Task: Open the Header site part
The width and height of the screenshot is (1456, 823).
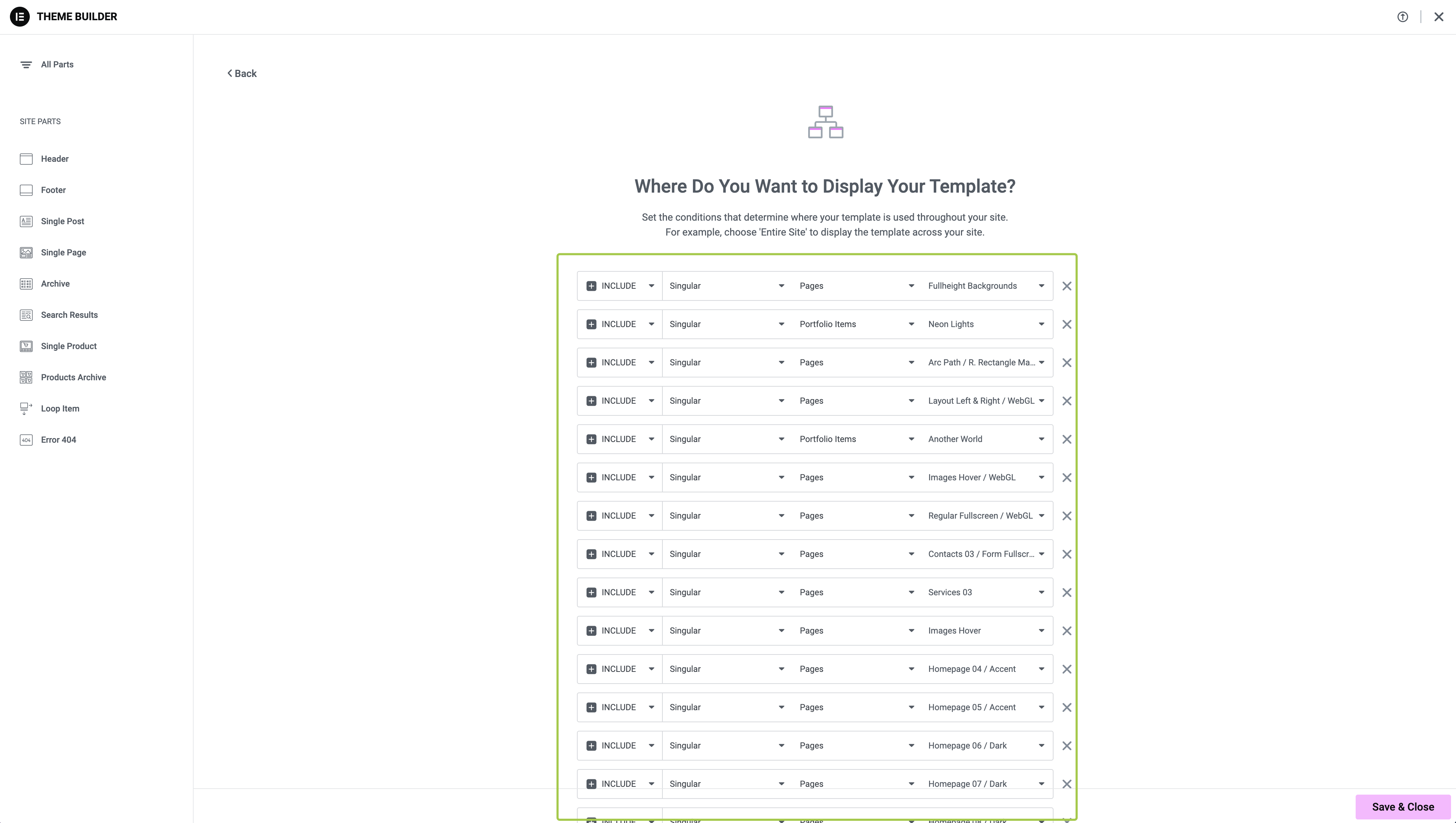Action: click(54, 159)
